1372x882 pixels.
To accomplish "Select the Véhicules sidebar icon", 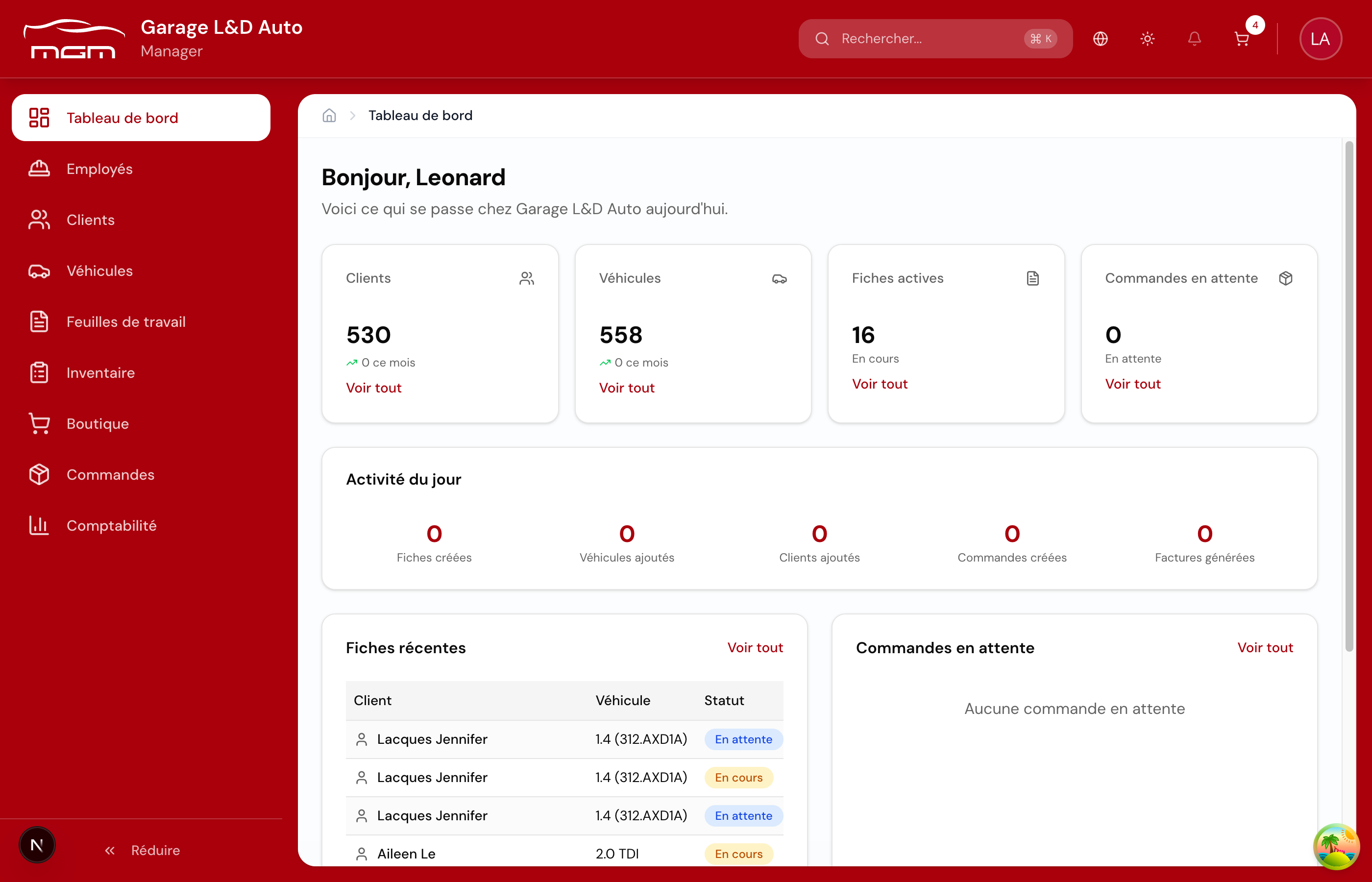I will (38, 271).
